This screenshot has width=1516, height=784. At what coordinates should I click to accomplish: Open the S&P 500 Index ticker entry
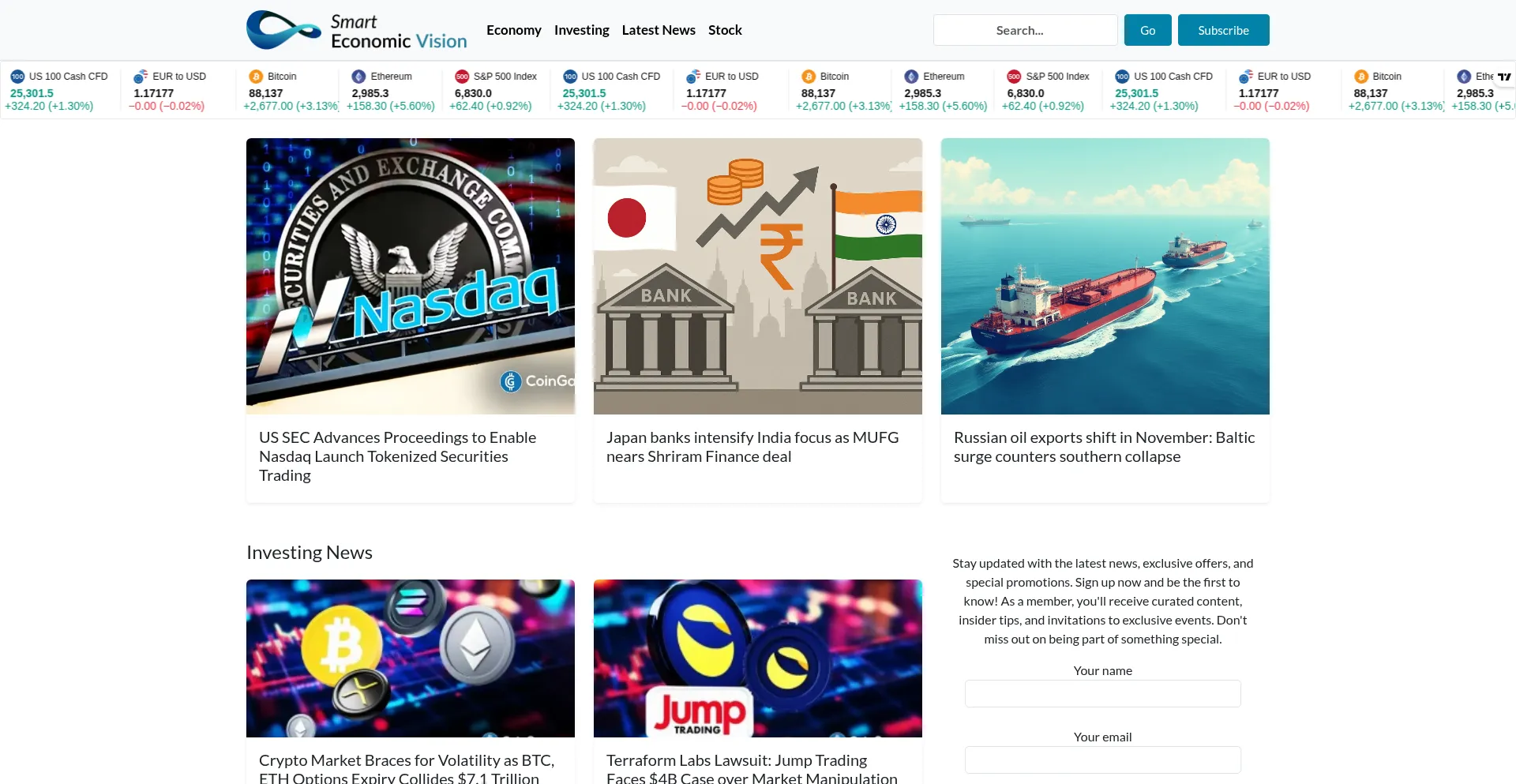tap(461, 77)
